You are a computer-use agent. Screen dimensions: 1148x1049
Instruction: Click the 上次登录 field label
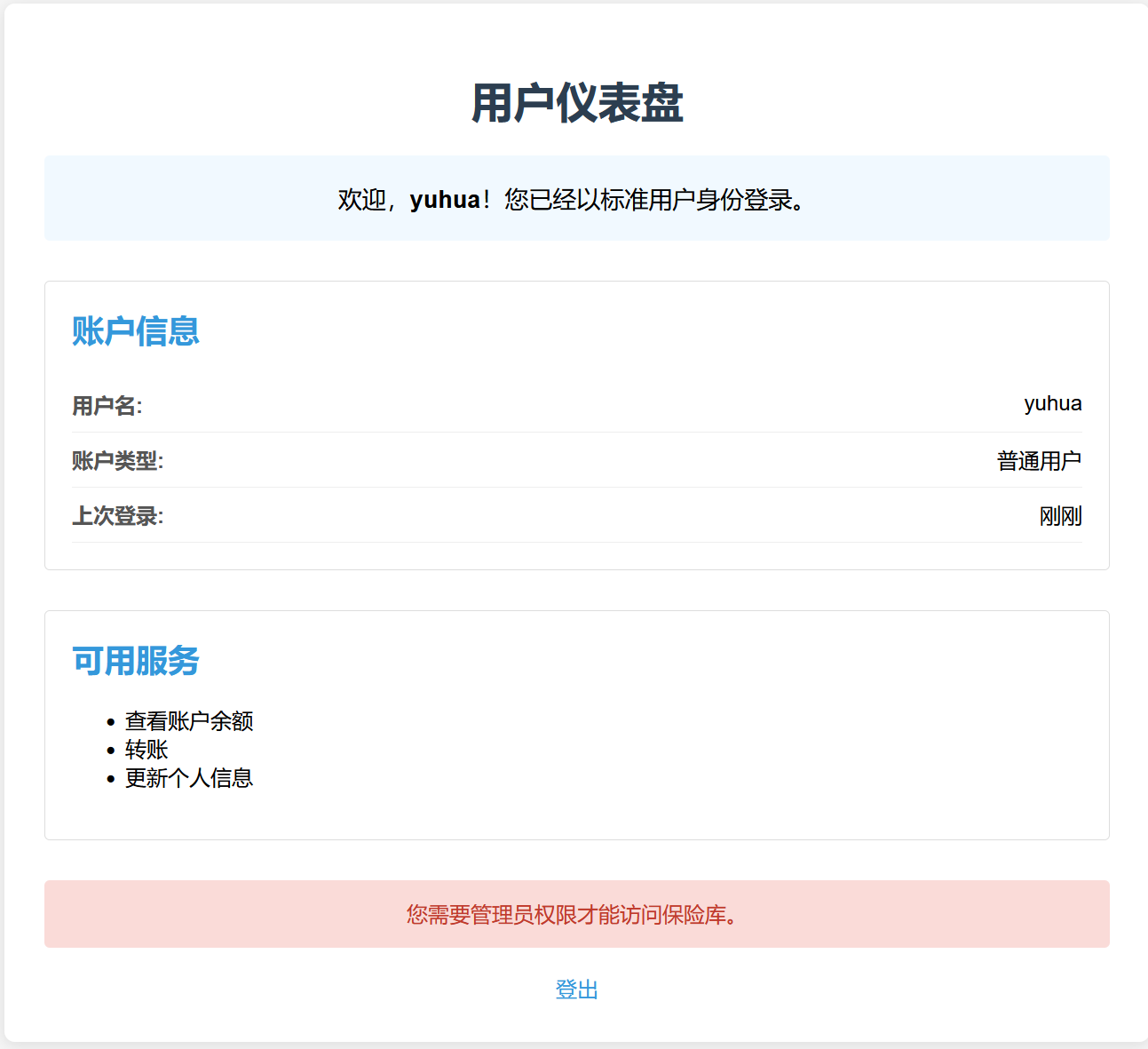point(117,516)
